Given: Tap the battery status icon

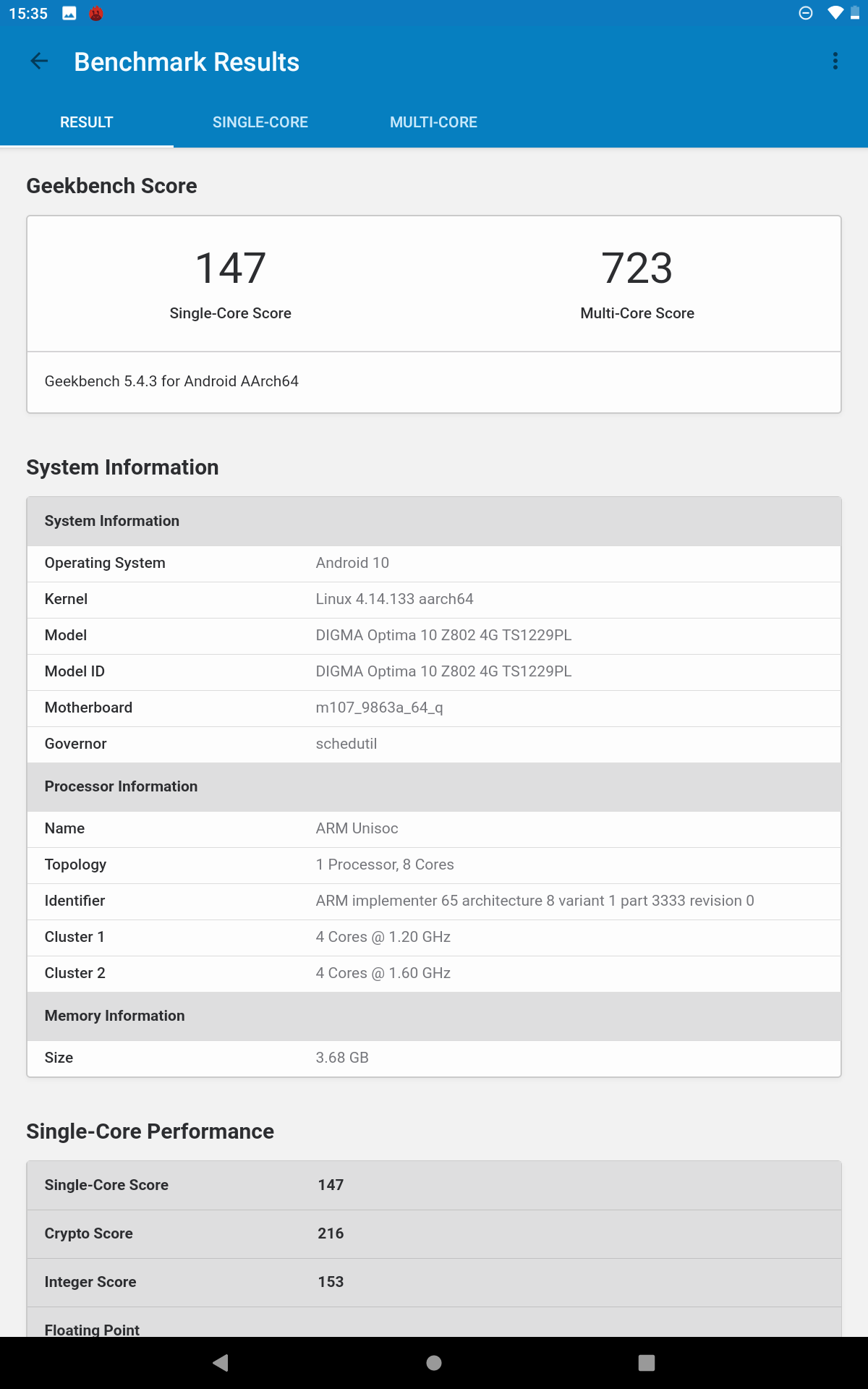Looking at the screenshot, I should (x=854, y=13).
